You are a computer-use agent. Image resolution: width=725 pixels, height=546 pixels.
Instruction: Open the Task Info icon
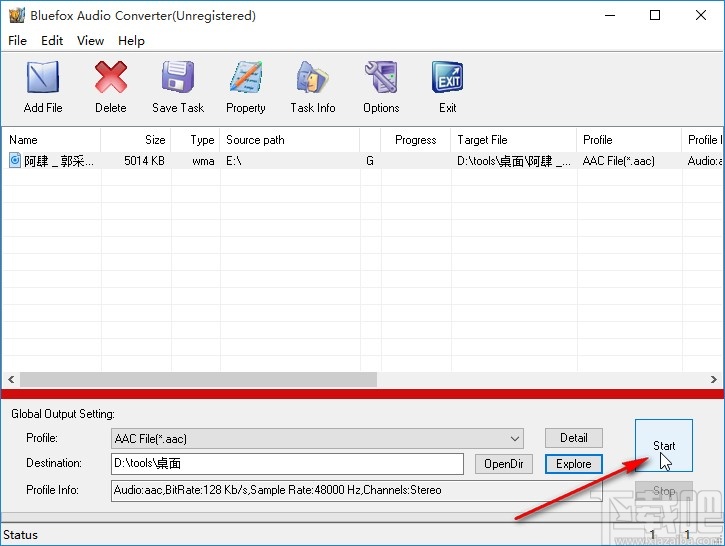[x=313, y=77]
